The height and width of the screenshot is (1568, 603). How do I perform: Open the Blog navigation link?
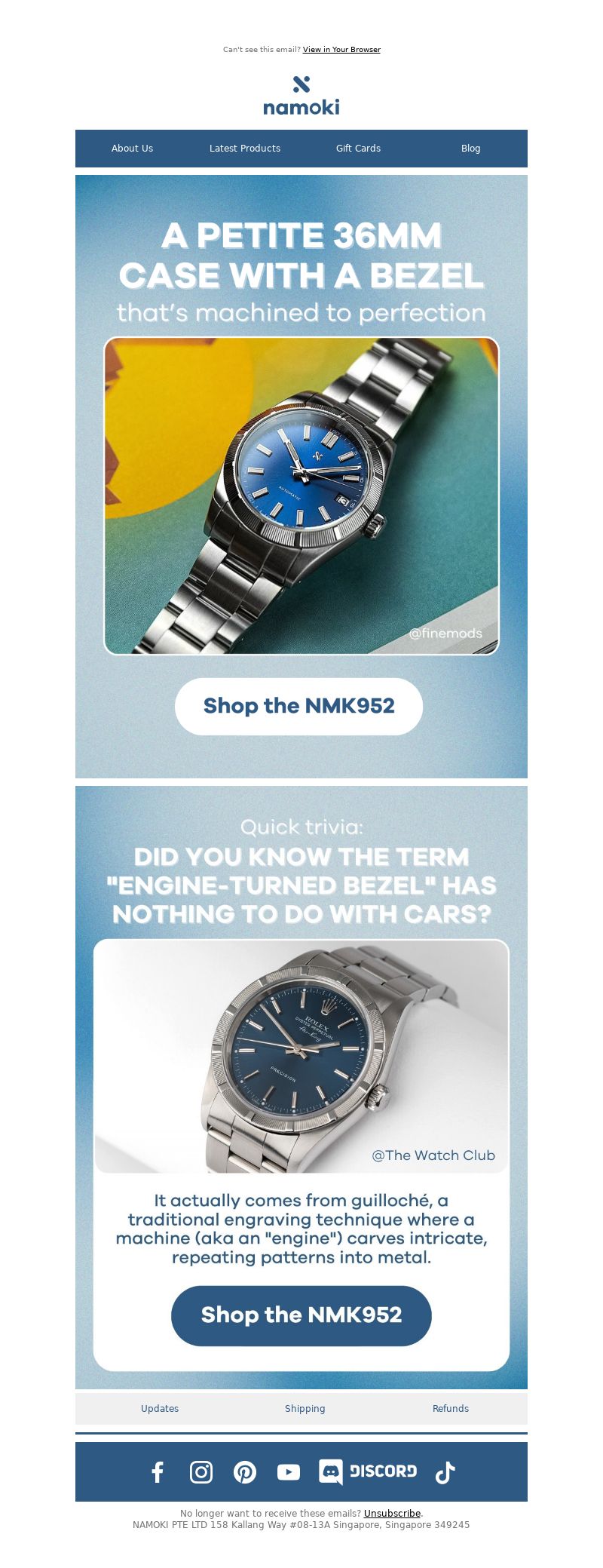pyautogui.click(x=471, y=149)
